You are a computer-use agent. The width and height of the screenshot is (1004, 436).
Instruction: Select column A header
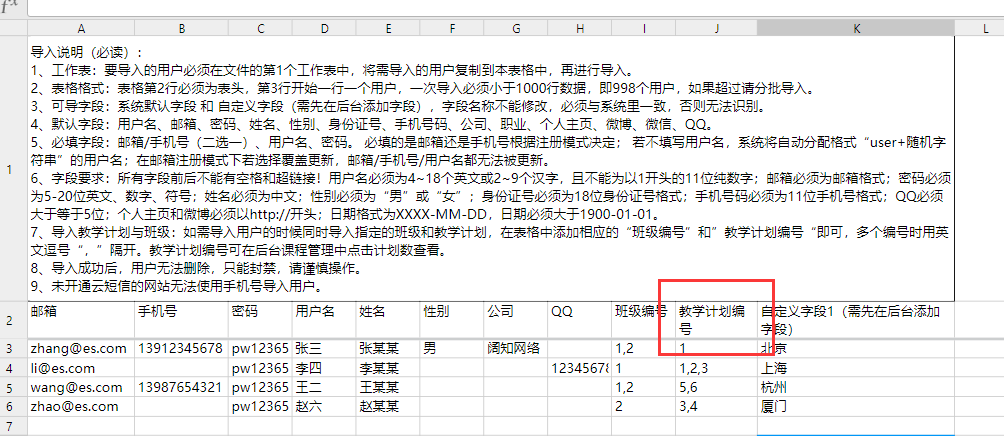(80, 29)
